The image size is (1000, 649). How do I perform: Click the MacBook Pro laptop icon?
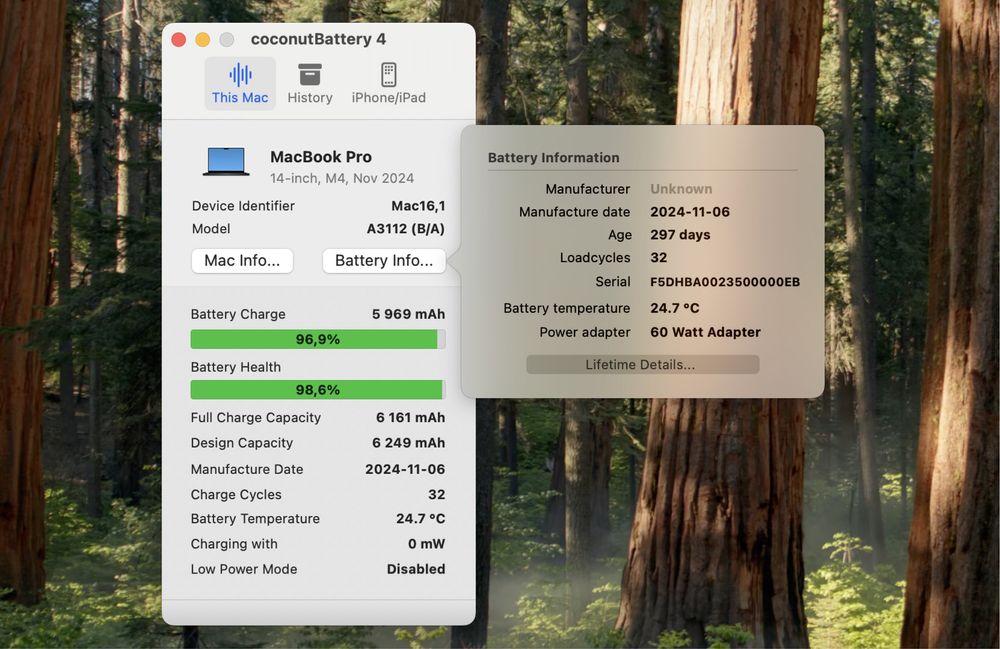pos(226,162)
